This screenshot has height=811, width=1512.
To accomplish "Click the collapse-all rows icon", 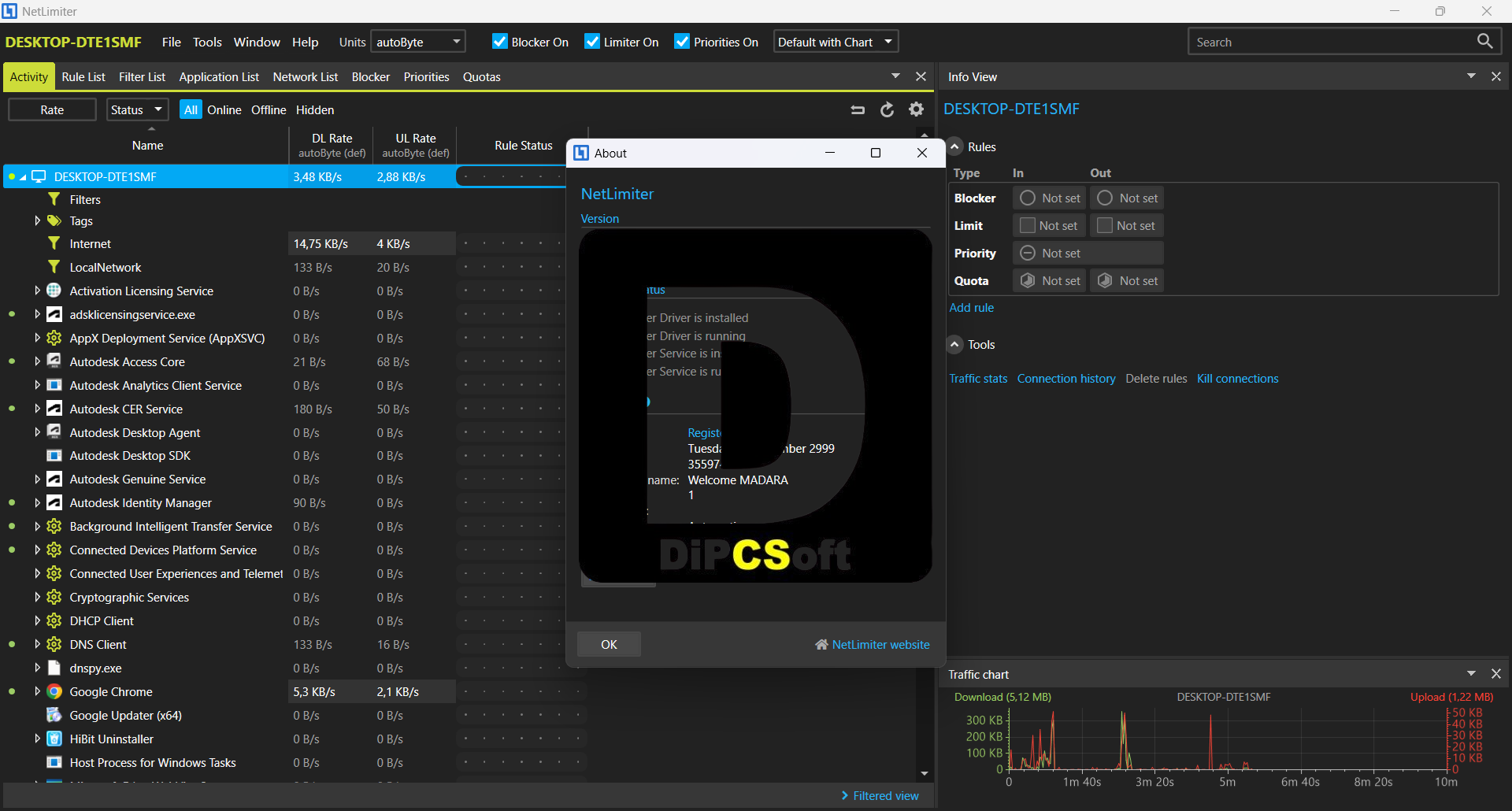I will click(858, 109).
